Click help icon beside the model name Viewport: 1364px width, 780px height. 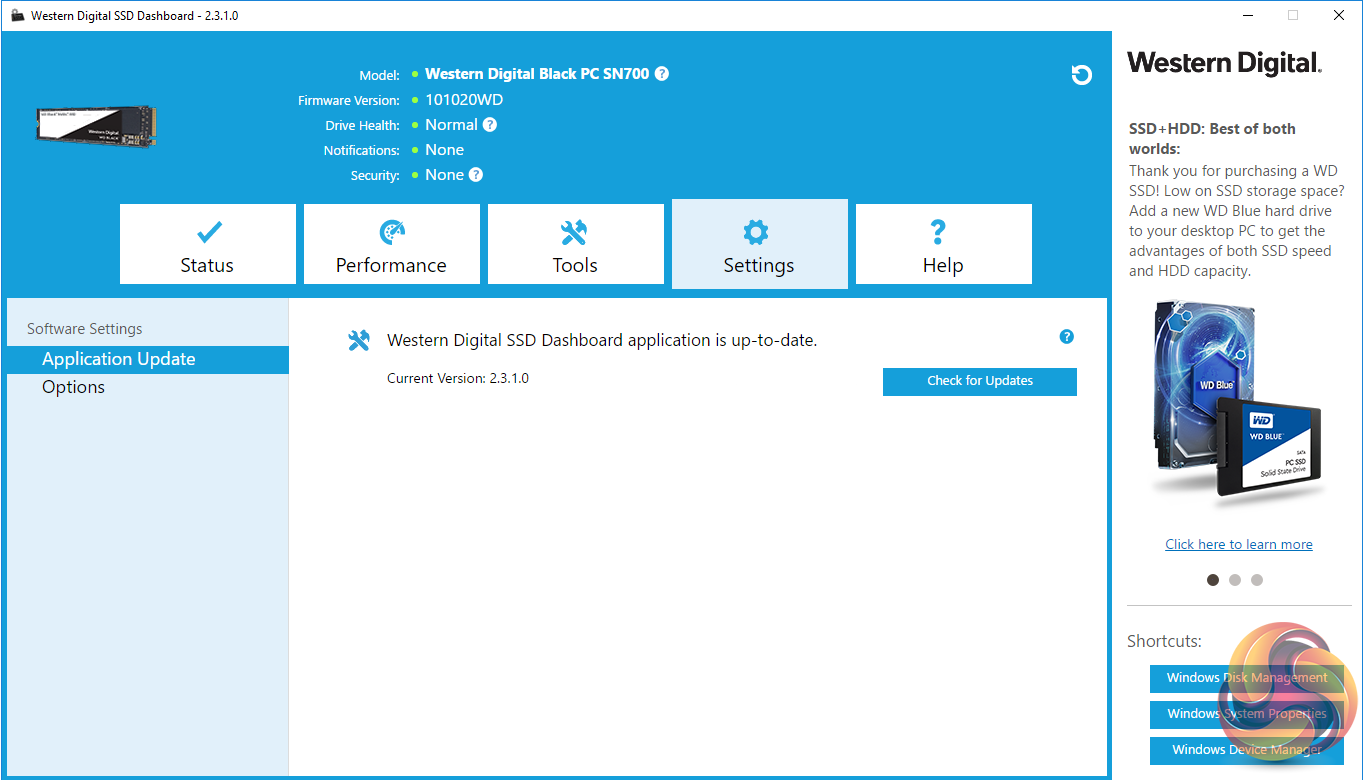[662, 74]
